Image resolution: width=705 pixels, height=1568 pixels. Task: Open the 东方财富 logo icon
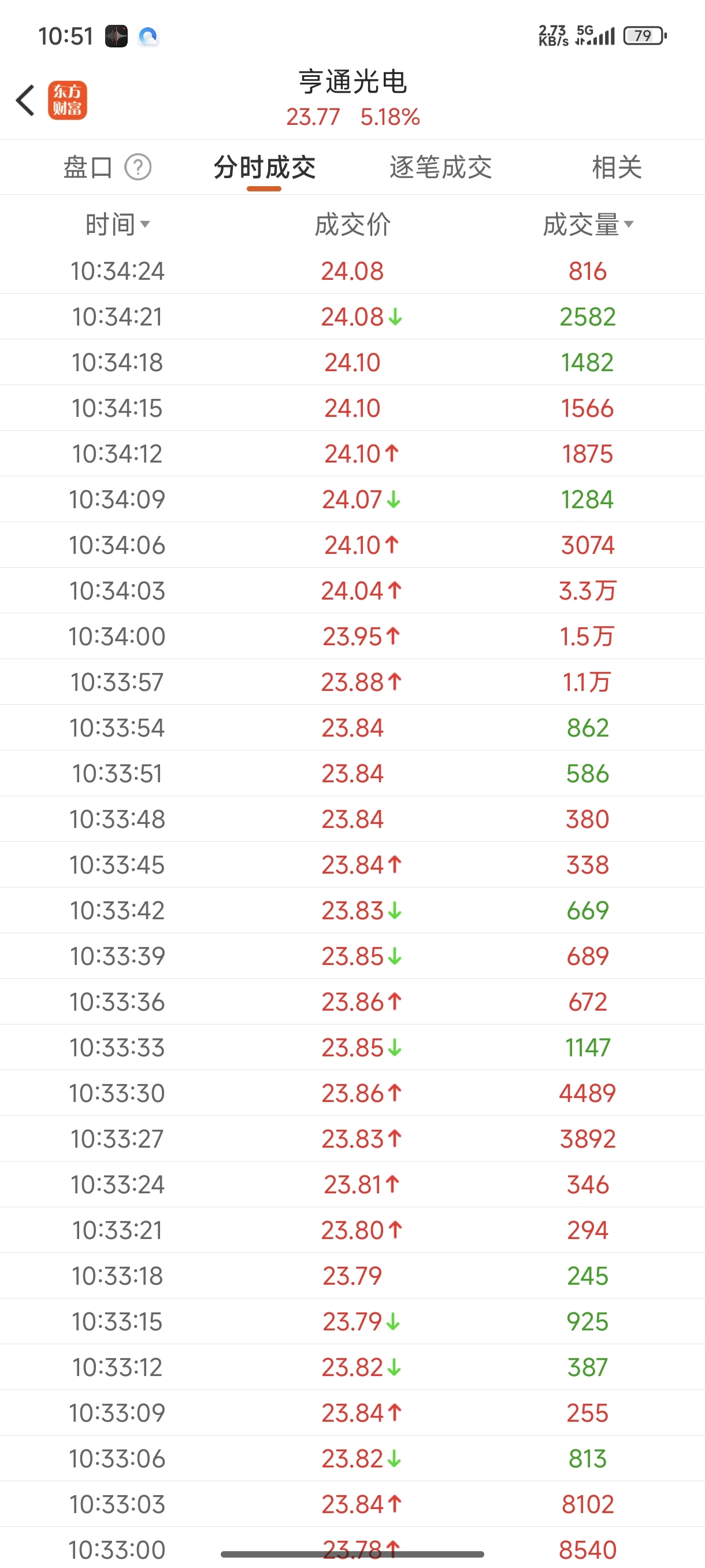pyautogui.click(x=68, y=101)
